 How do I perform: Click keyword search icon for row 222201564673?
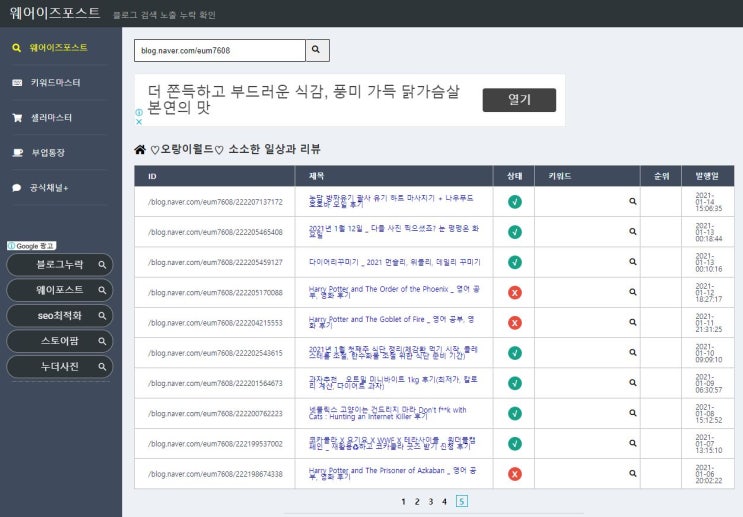(x=633, y=382)
